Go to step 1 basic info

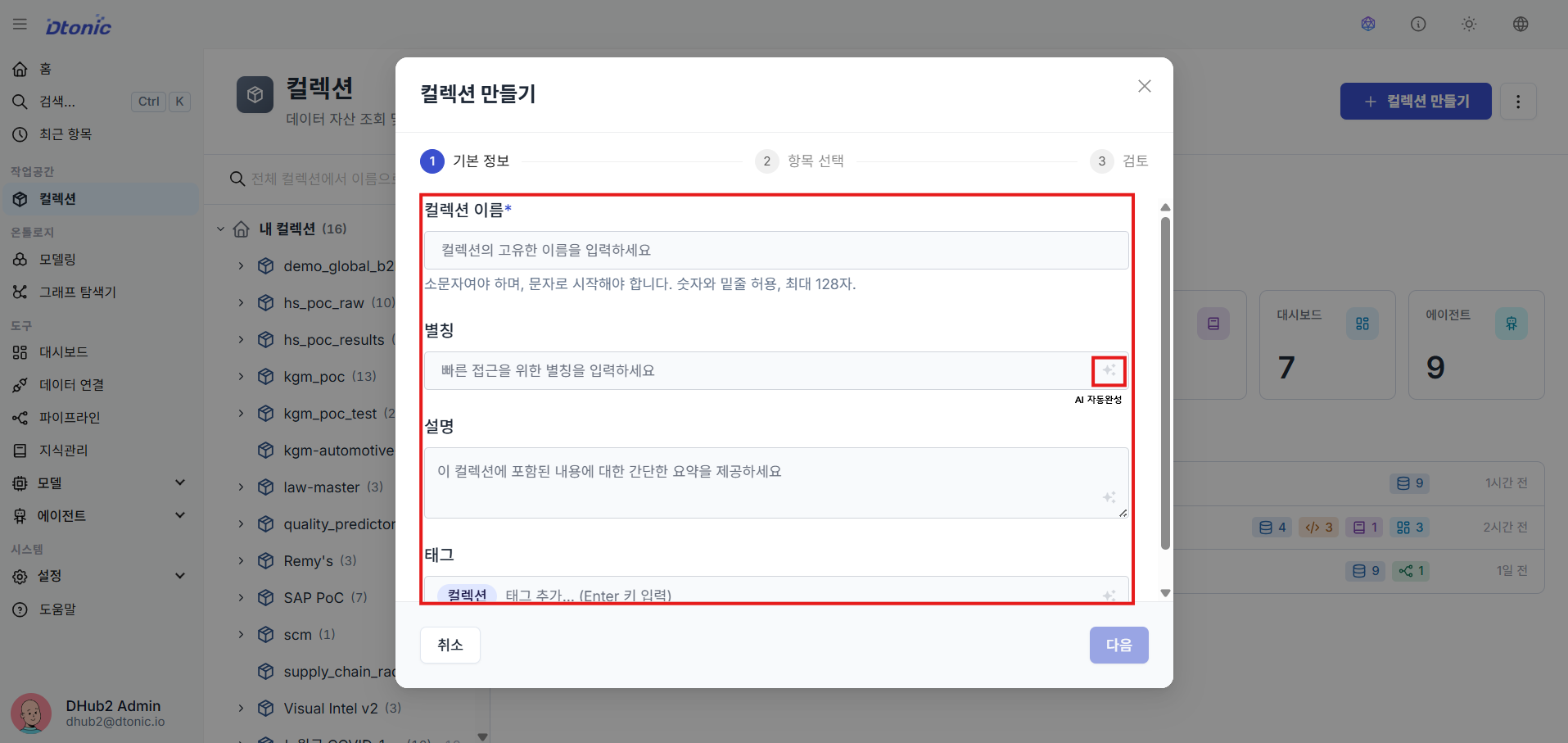click(x=465, y=161)
